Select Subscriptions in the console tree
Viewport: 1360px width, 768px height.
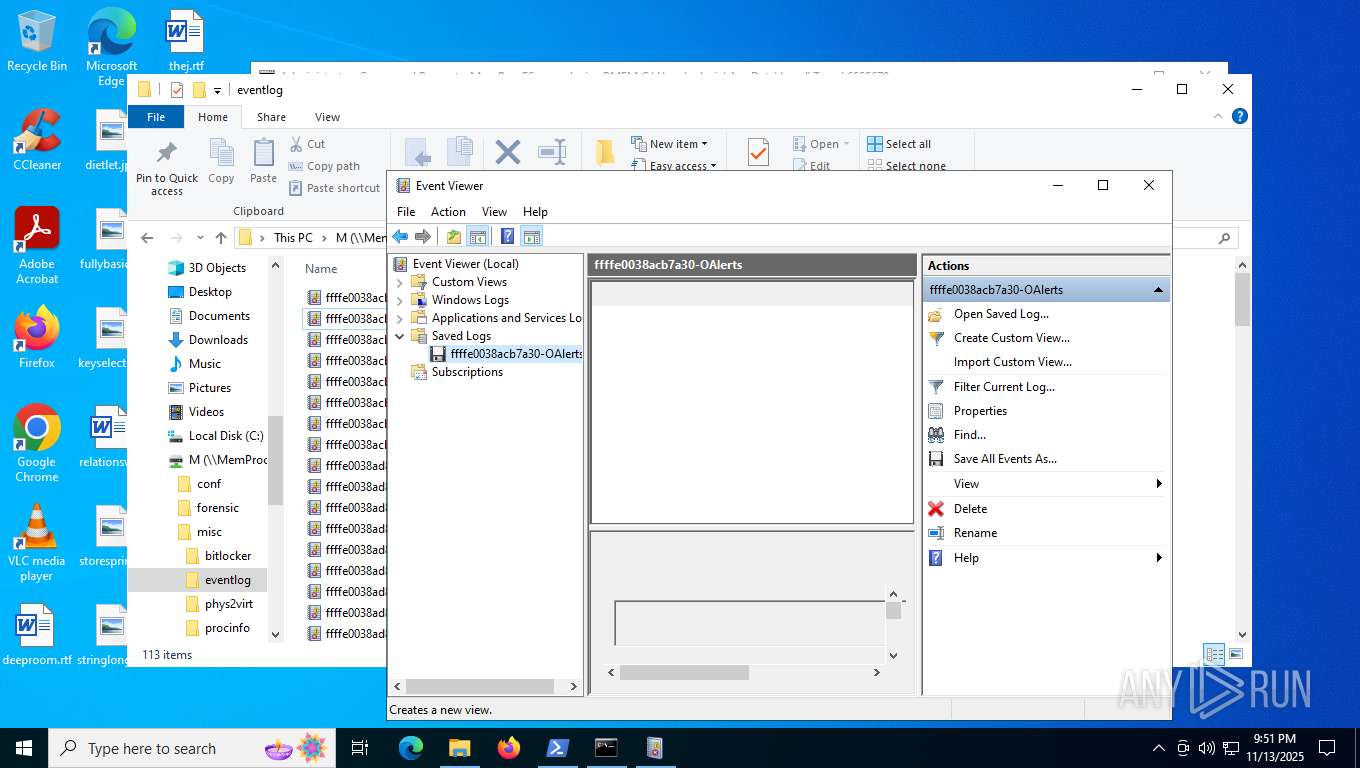coord(467,372)
